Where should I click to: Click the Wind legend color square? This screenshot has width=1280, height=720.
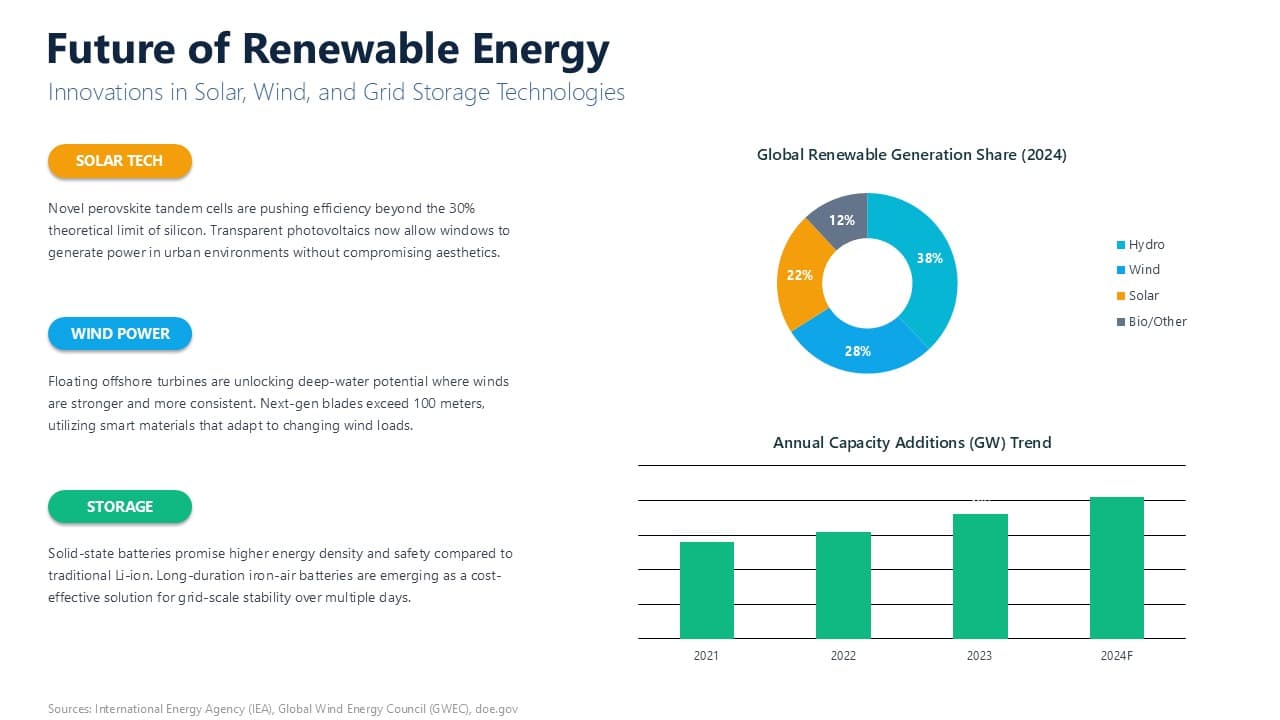point(1120,269)
